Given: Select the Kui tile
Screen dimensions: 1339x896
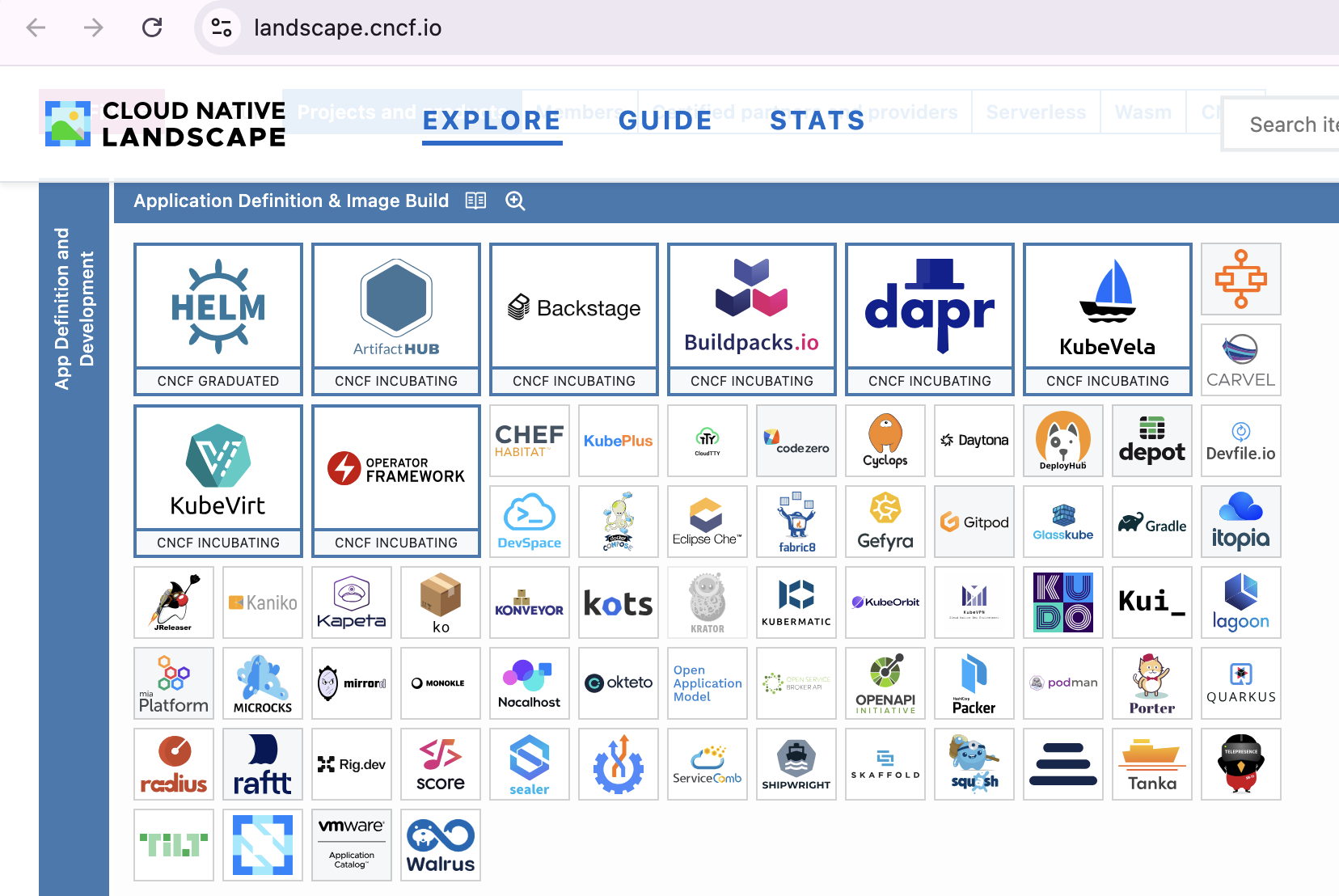Looking at the screenshot, I should [1152, 602].
